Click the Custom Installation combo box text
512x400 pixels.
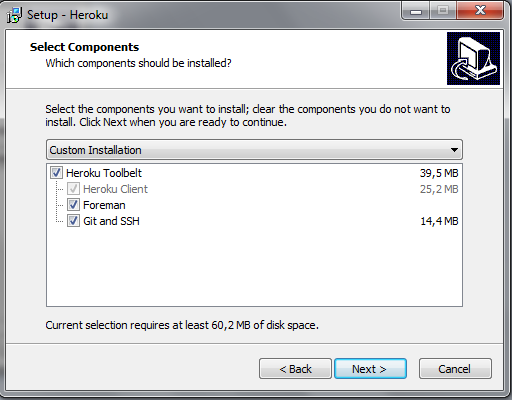[95, 150]
